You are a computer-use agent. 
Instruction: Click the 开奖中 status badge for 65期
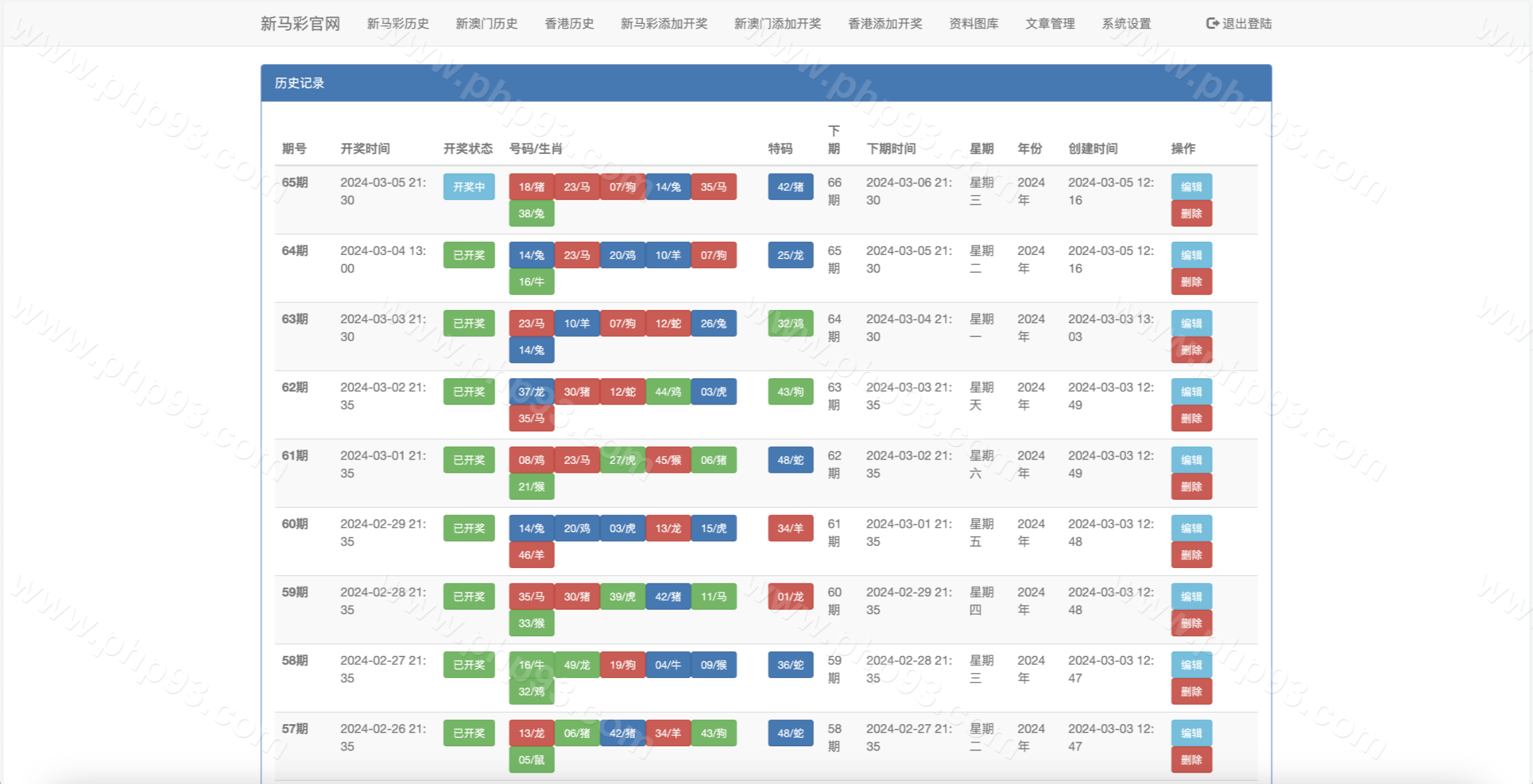[469, 187]
